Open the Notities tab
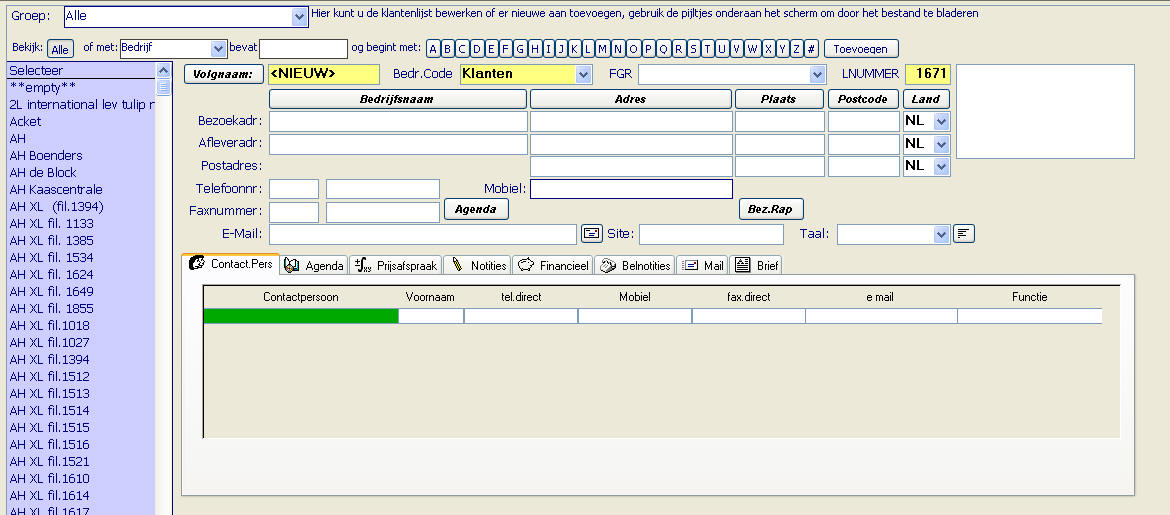 click(478, 265)
